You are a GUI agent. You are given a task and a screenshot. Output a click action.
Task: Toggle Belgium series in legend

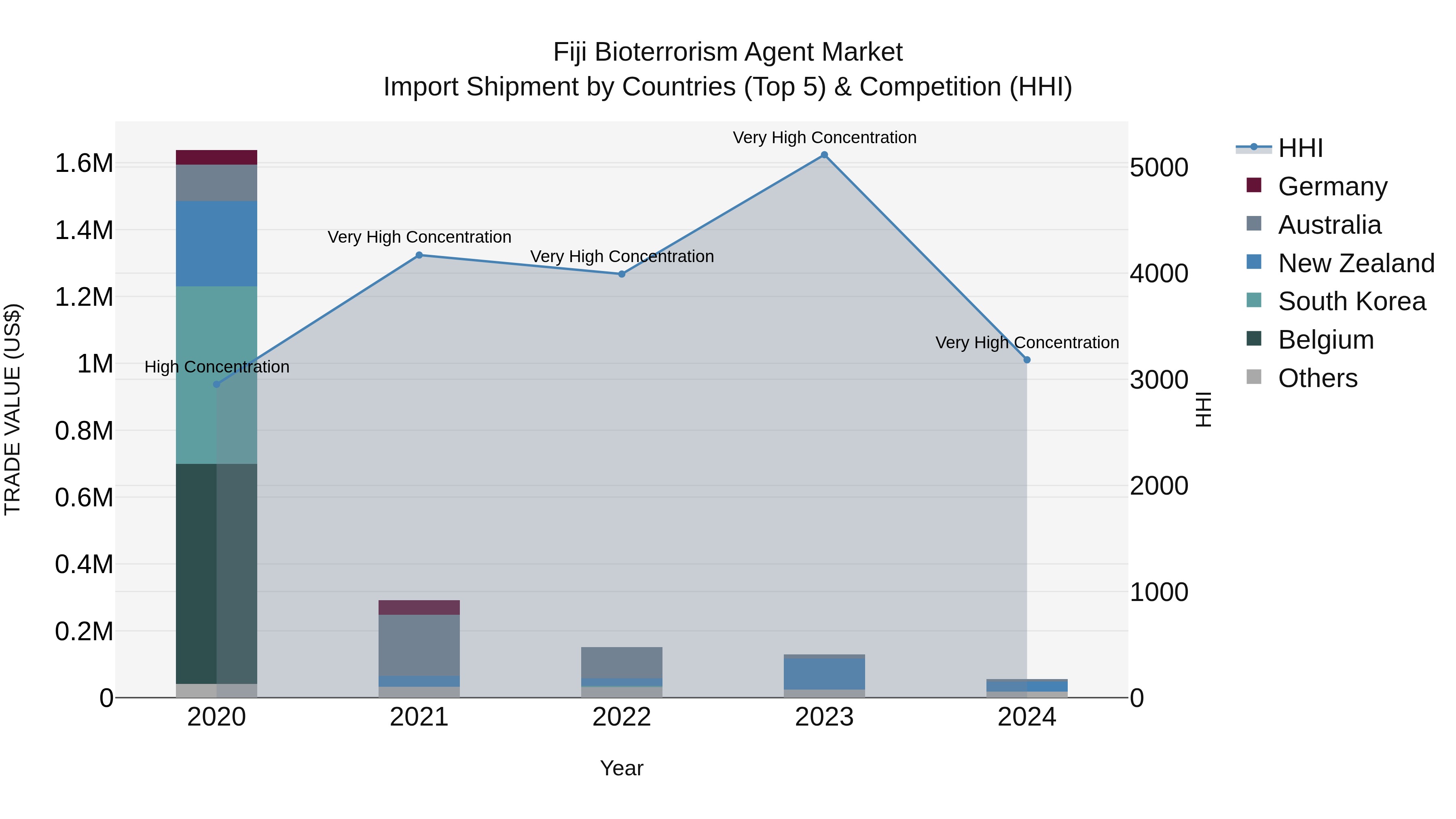click(x=1310, y=339)
